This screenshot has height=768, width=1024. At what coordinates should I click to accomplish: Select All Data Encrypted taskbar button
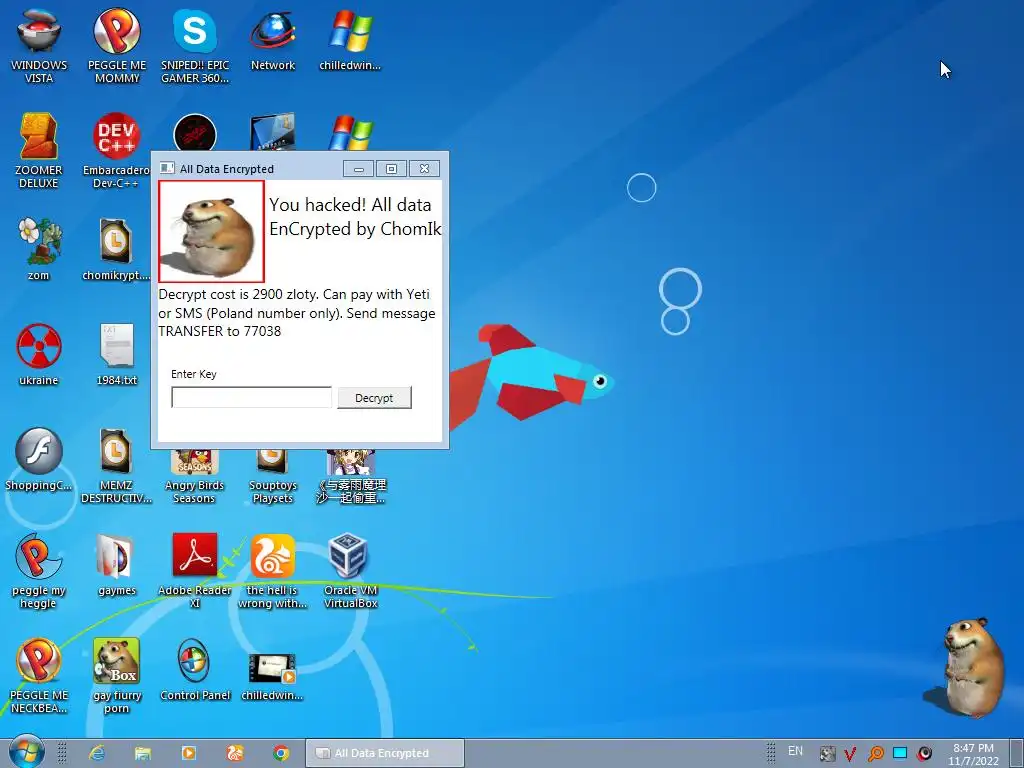tap(385, 753)
